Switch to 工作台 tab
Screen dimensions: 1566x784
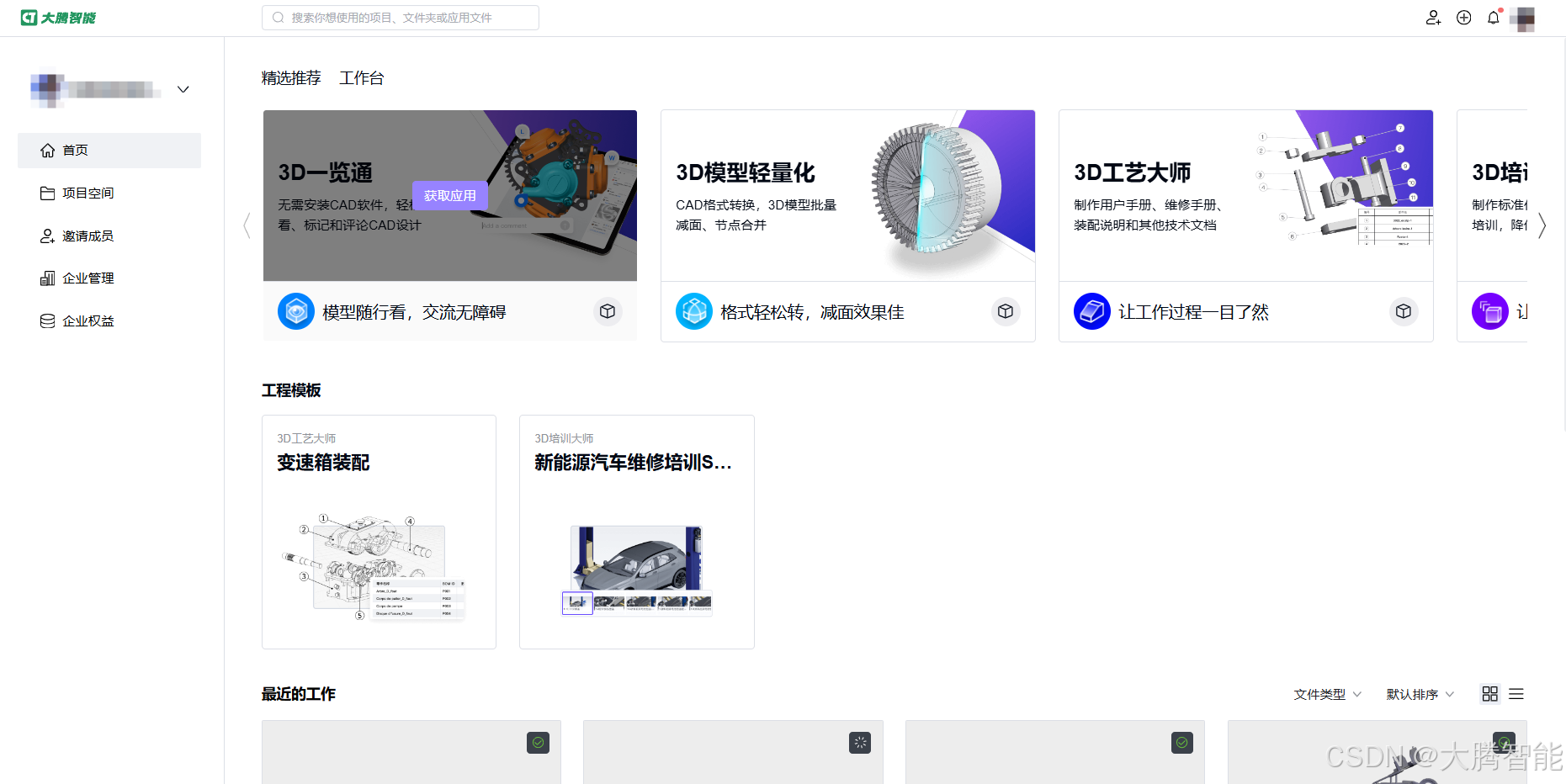(362, 78)
